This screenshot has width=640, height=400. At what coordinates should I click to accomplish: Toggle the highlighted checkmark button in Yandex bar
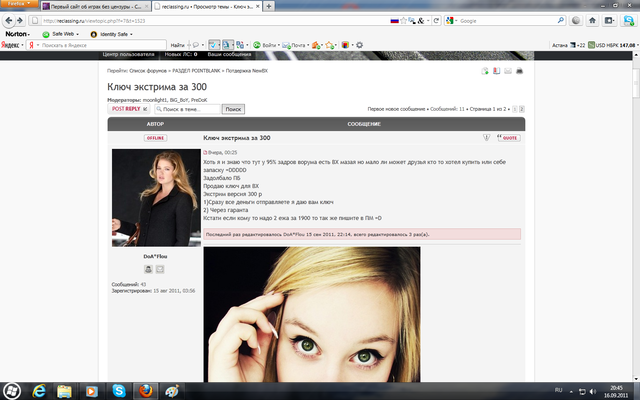(x=214, y=45)
